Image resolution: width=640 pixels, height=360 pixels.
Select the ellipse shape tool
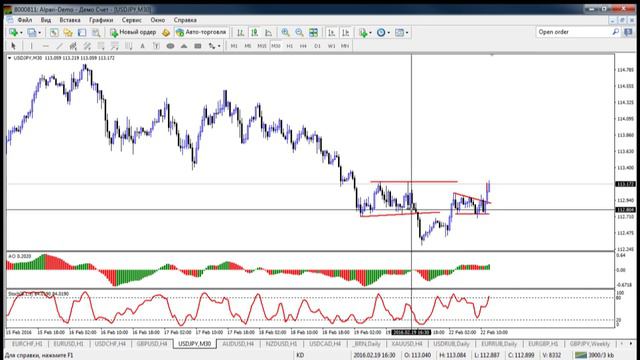(x=170, y=46)
